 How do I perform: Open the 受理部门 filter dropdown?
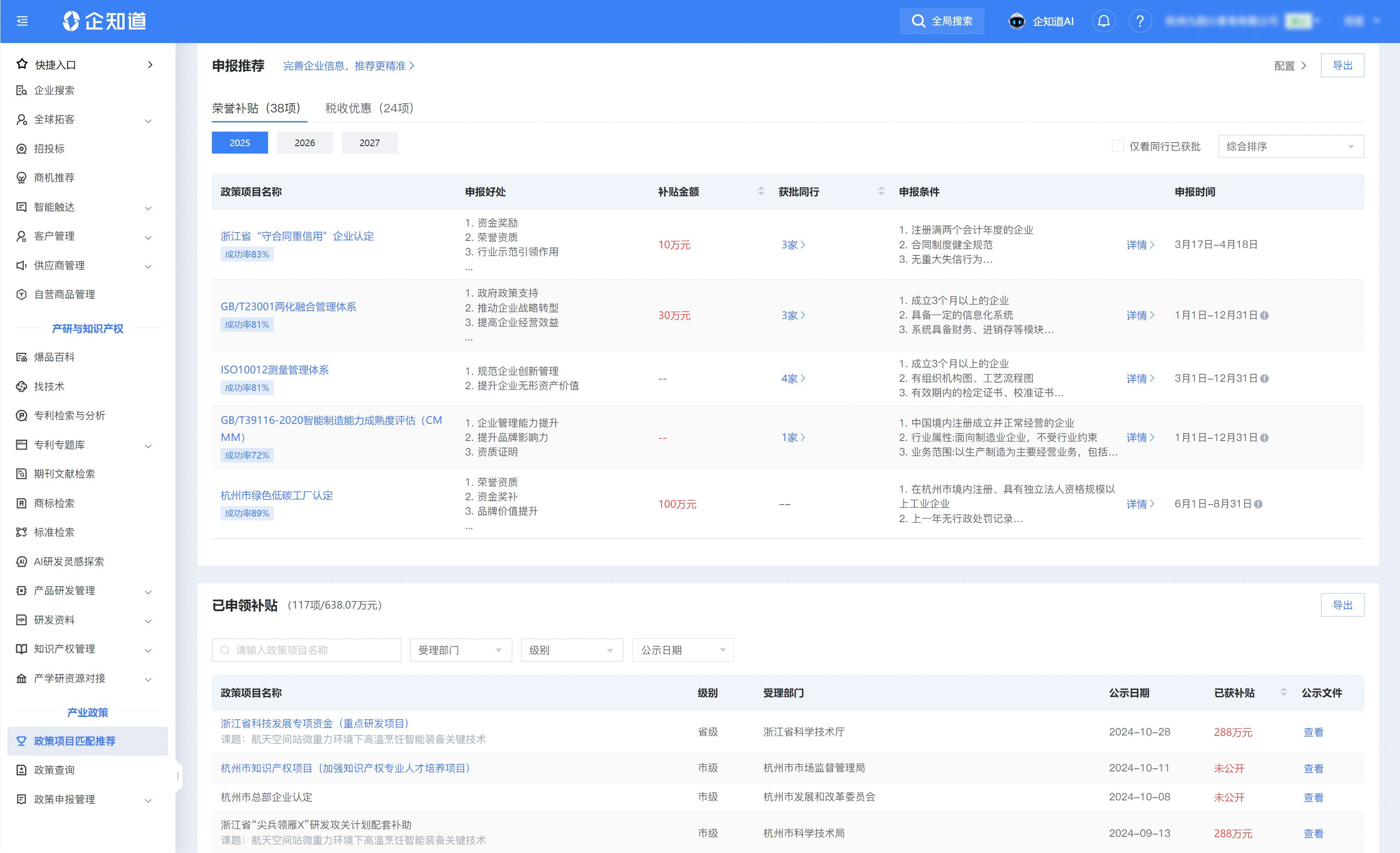click(460, 649)
